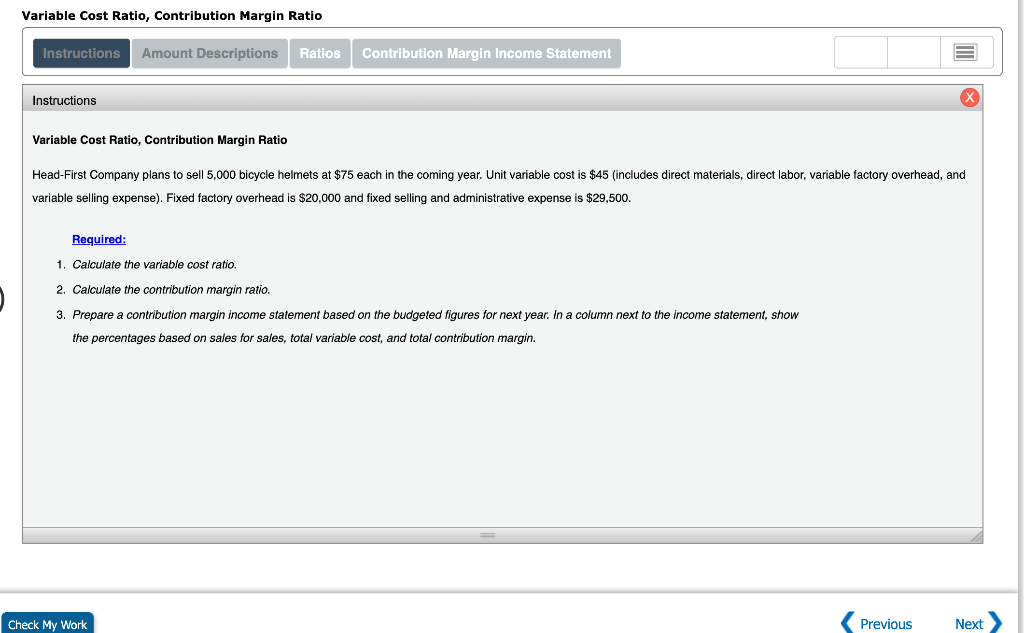Viewport: 1024px width, 633px height.
Task: Click Check My Work button
Action: [48, 624]
